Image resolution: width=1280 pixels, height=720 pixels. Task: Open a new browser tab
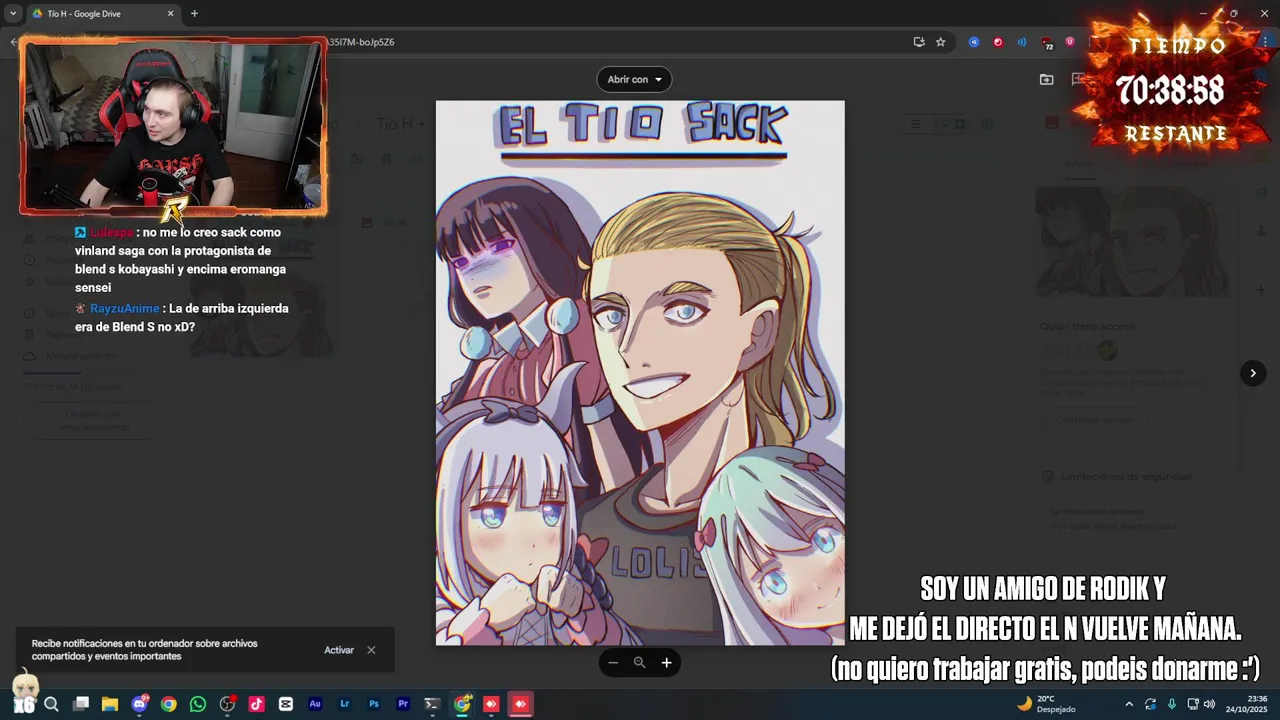(194, 13)
